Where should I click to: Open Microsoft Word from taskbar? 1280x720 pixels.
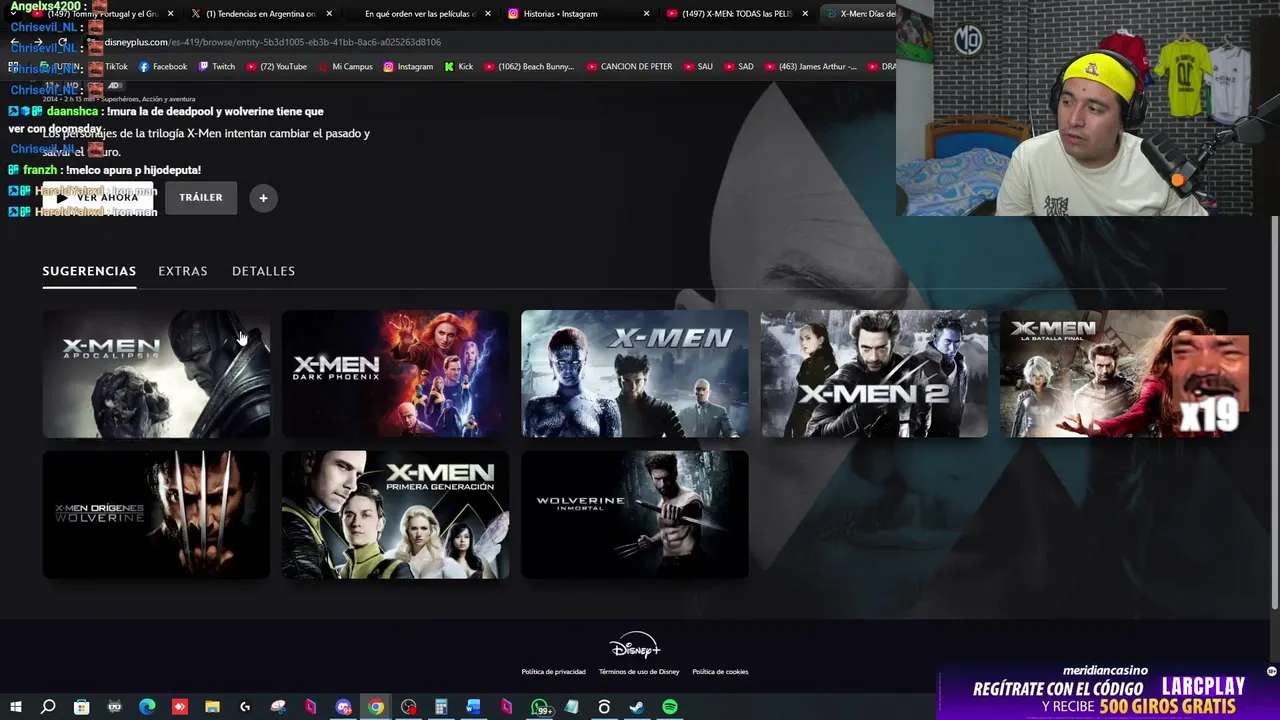click(474, 707)
